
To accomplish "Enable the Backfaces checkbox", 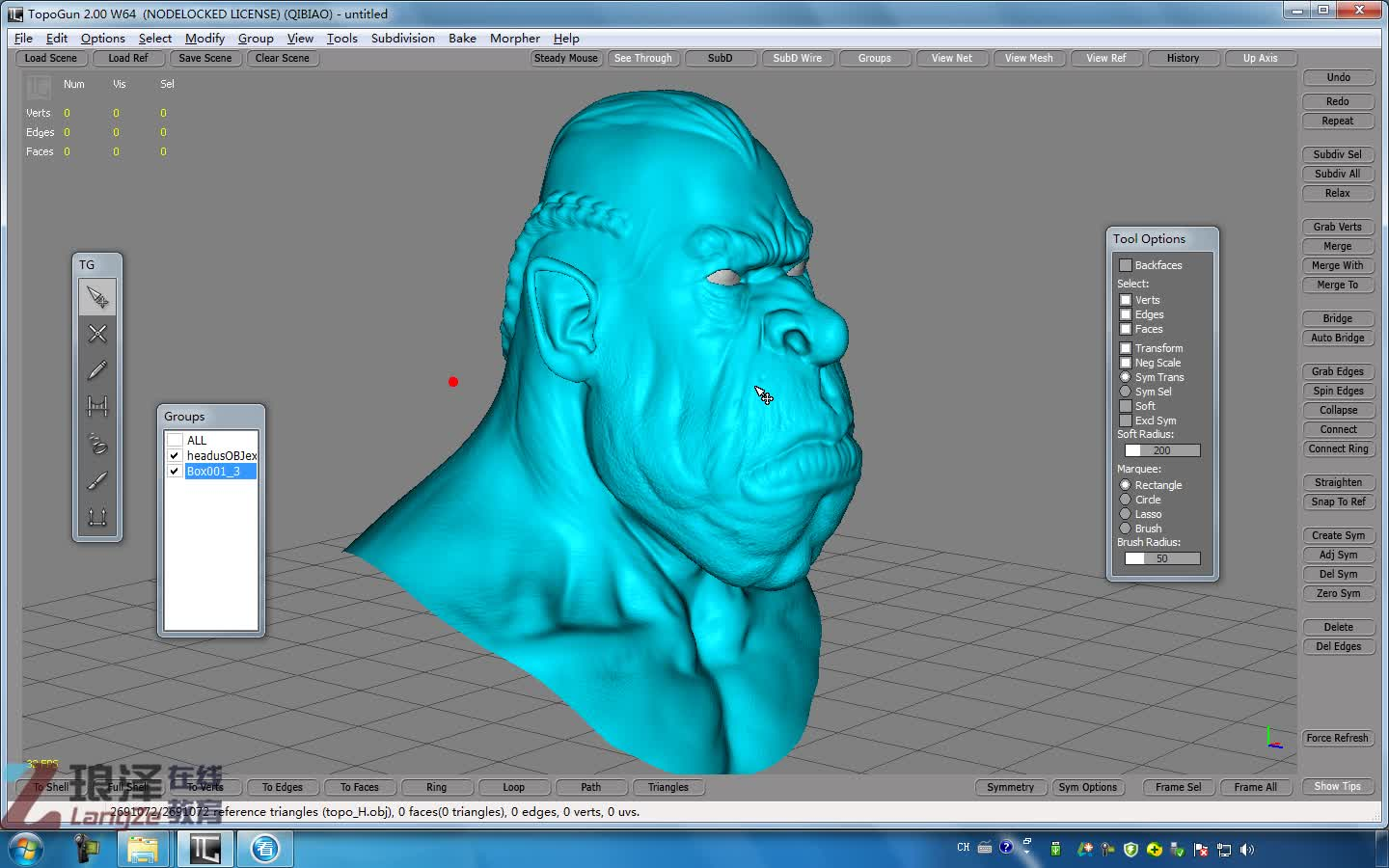I will (x=1125, y=265).
